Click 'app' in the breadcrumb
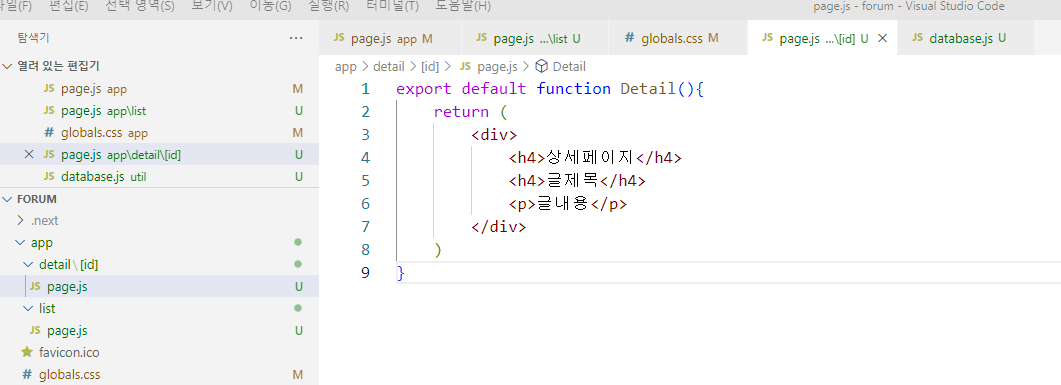The height and width of the screenshot is (385, 1061). pyautogui.click(x=346, y=66)
